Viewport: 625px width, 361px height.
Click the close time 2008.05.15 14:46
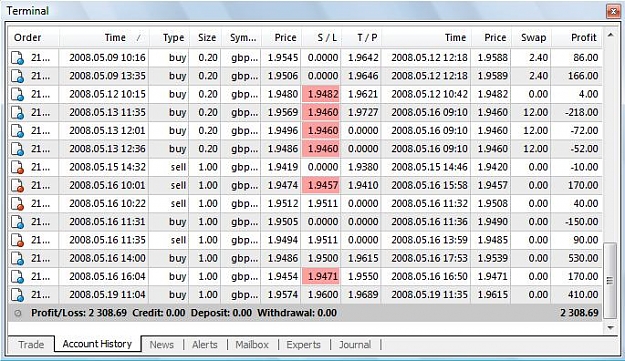[429, 167]
